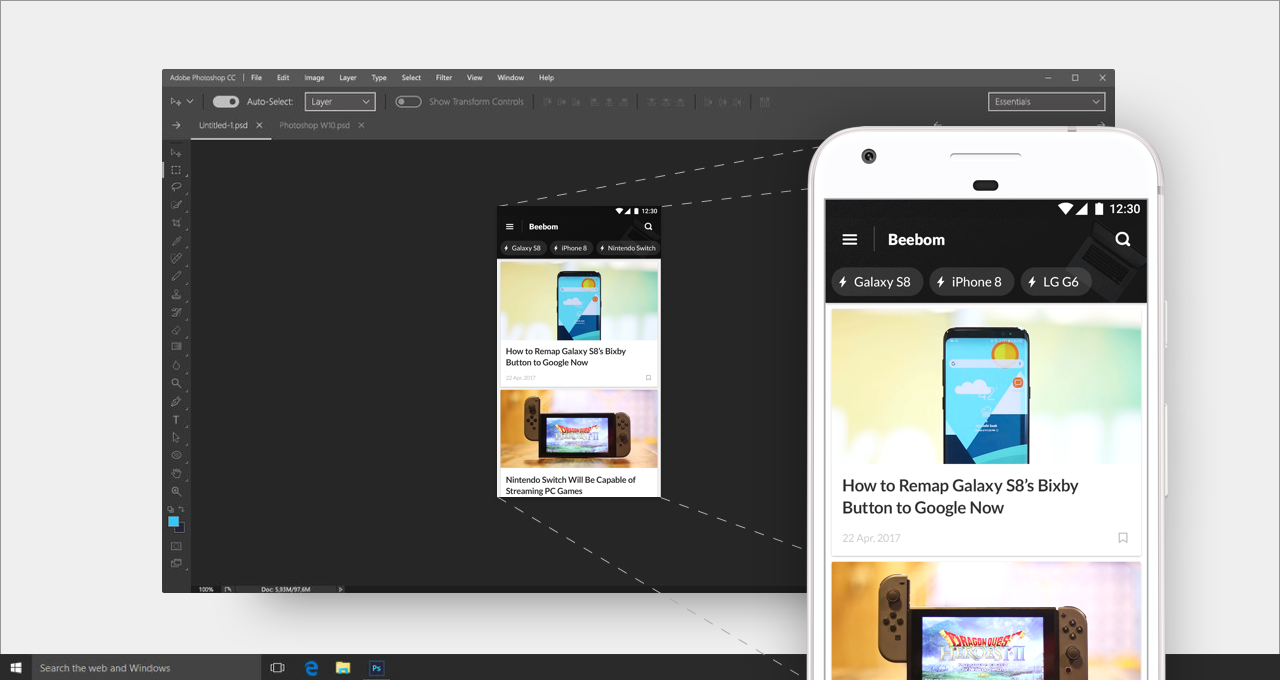Click the Search the web and Windows box
The image size is (1280, 680).
[x=146, y=667]
